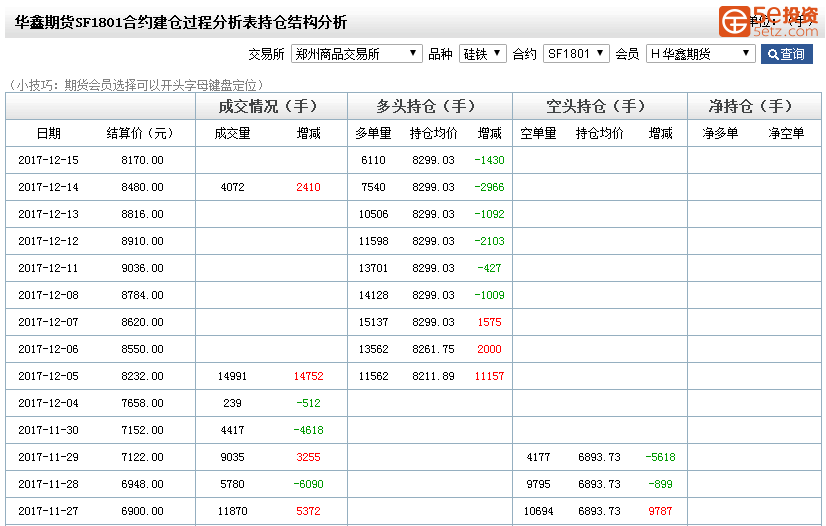Click the short position value 4177
Image resolution: width=826 pixels, height=526 pixels.
538,457
